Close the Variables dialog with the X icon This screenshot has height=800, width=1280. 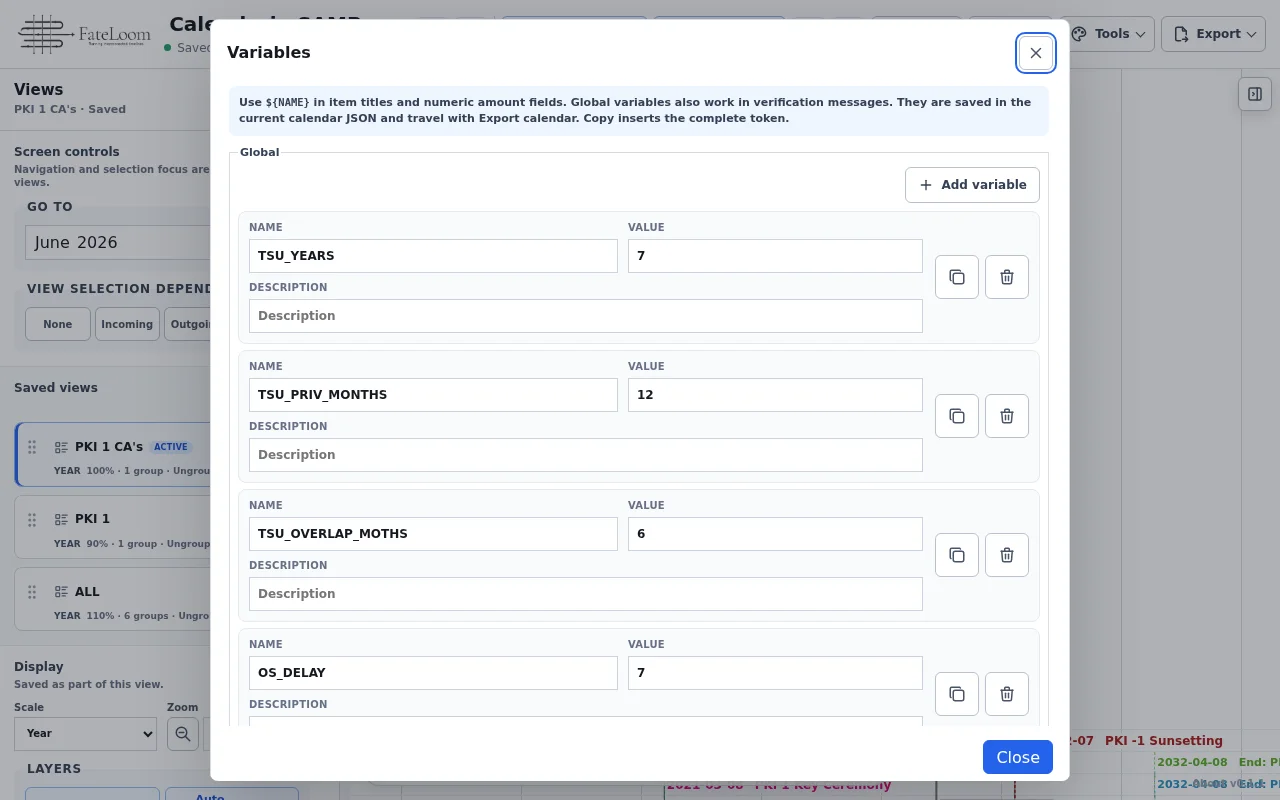(1035, 53)
